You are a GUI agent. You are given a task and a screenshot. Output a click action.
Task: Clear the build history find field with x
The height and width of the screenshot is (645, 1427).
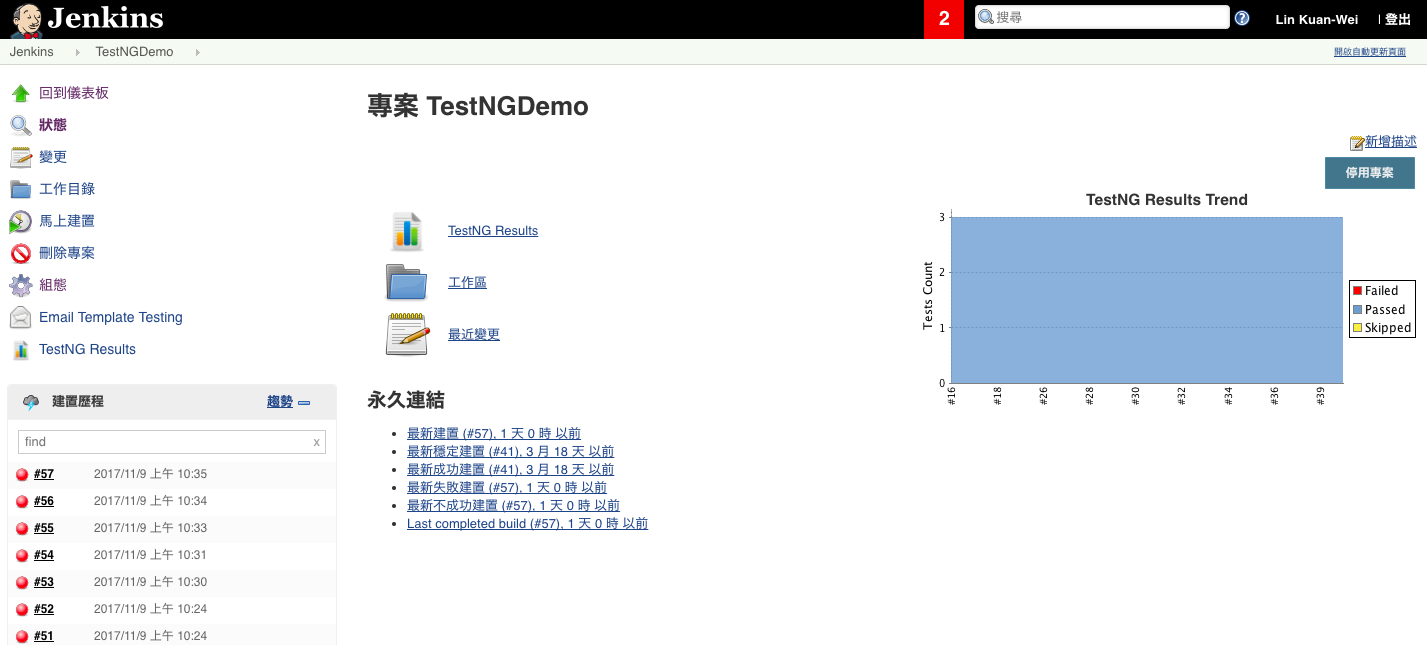coord(316,442)
